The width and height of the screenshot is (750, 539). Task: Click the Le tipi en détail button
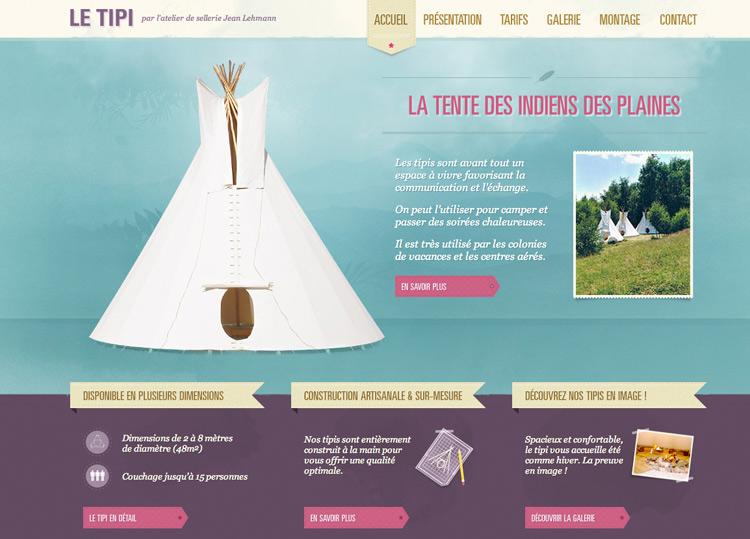(x=135, y=517)
